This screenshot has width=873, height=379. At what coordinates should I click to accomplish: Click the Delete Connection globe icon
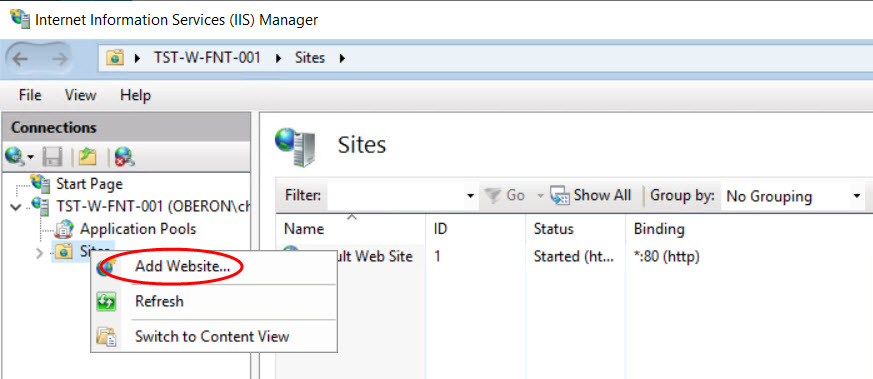pyautogui.click(x=125, y=158)
